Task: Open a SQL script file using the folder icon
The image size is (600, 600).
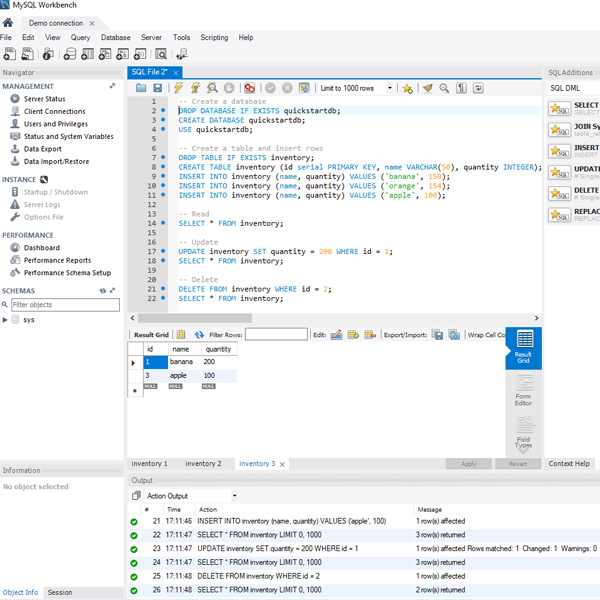Action: pos(143,88)
